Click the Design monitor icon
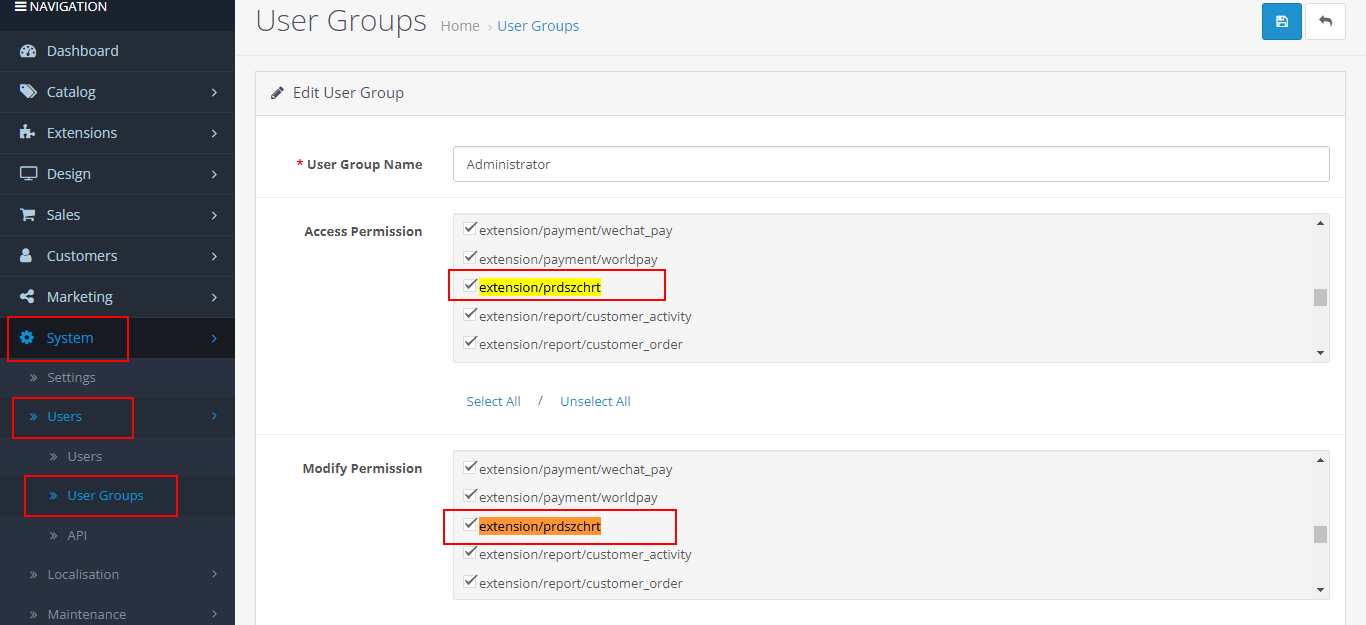Viewport: 1366px width, 625px height. point(28,174)
